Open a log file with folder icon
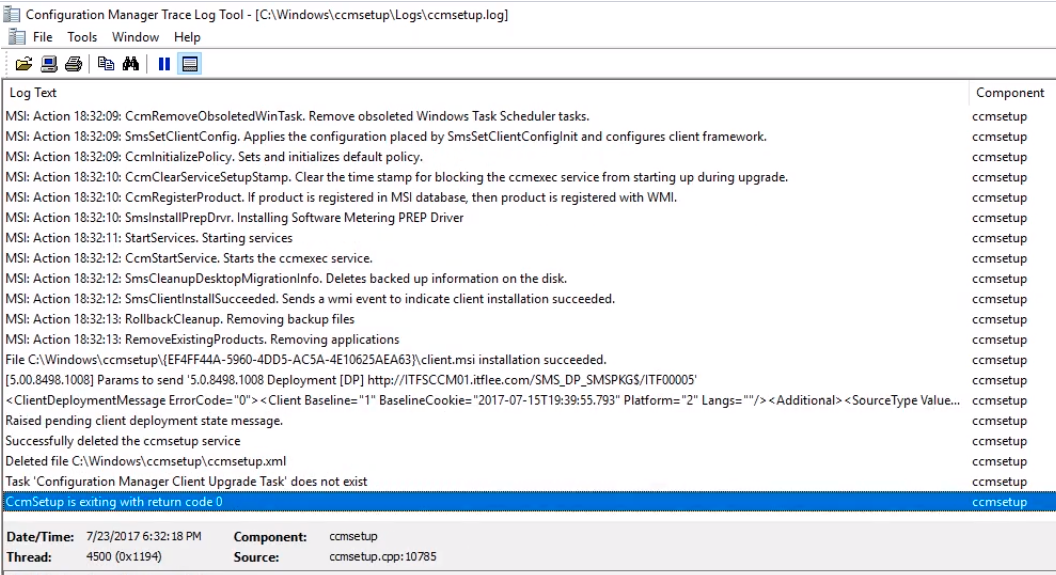The width and height of the screenshot is (1056, 575). tap(24, 64)
